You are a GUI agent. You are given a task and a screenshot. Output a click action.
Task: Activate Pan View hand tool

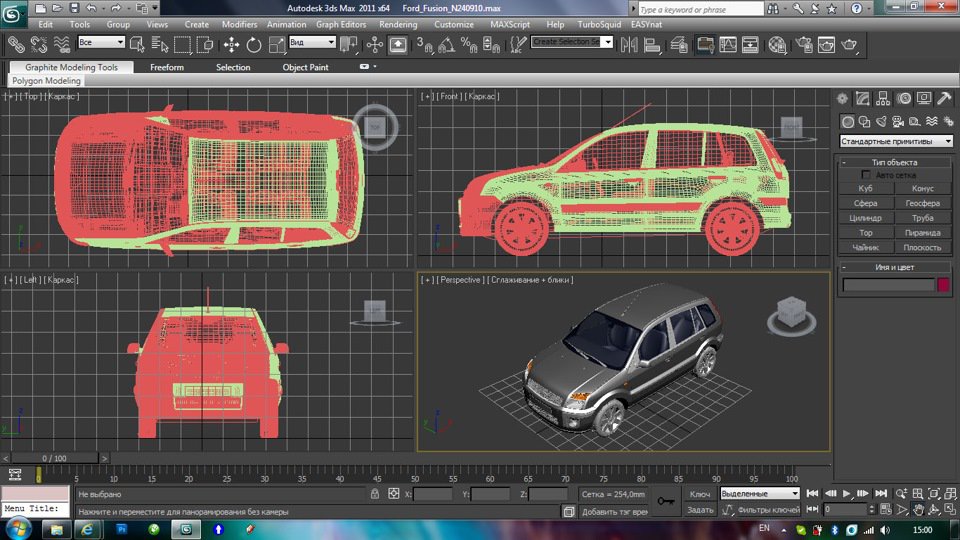pyautogui.click(x=918, y=509)
